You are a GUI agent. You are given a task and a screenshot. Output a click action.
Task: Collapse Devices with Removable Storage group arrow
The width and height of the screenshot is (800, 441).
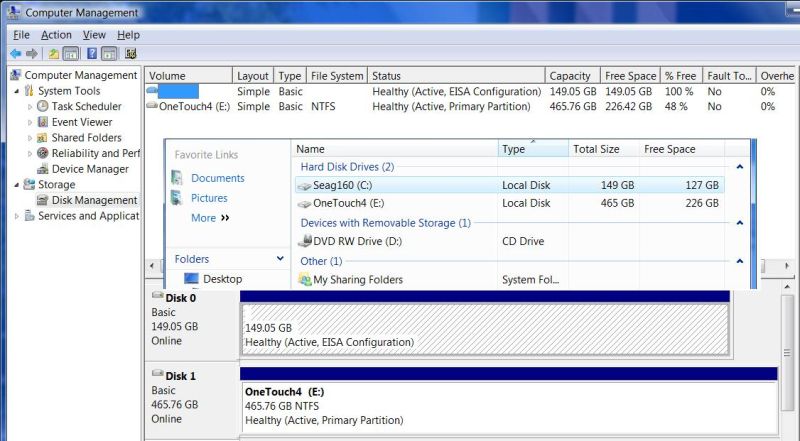click(x=740, y=223)
